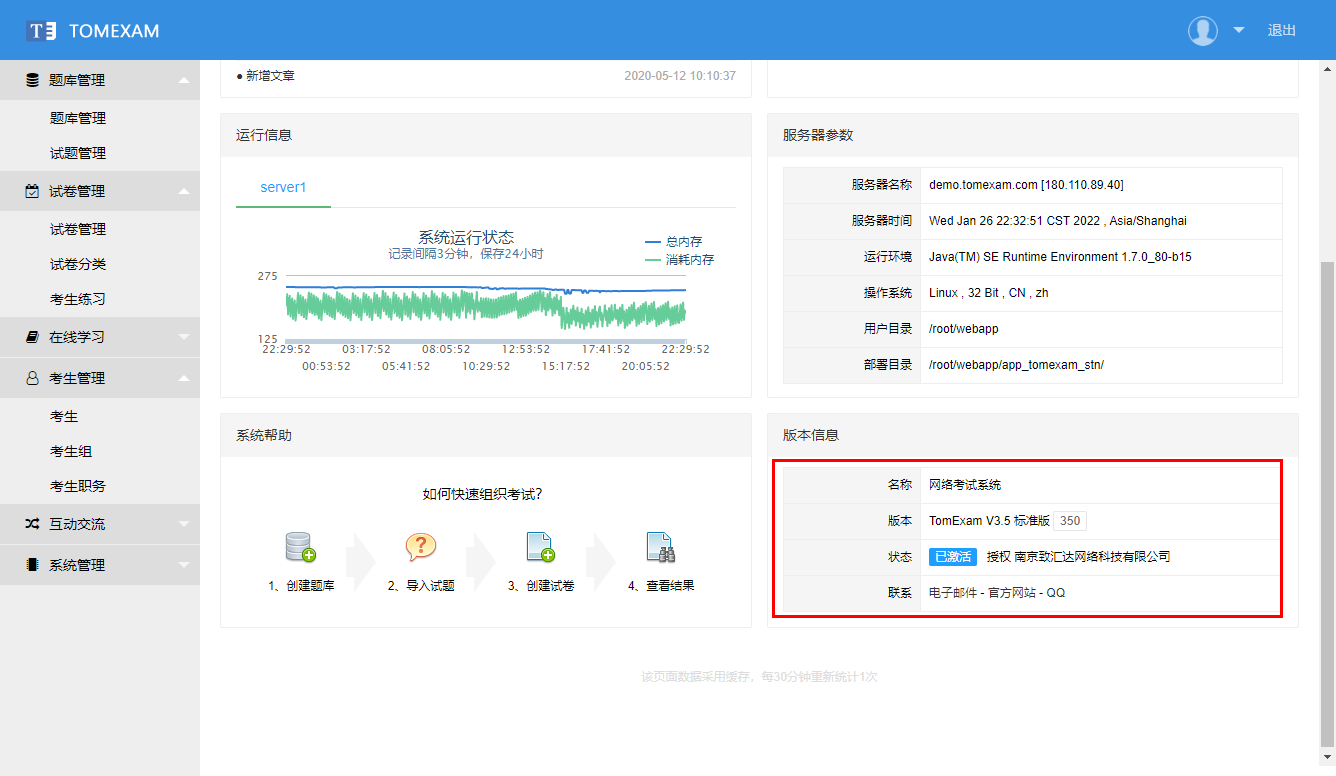Screen dimensions: 1336x776
Task: Click the create question bank database icon
Action: [x=300, y=547]
